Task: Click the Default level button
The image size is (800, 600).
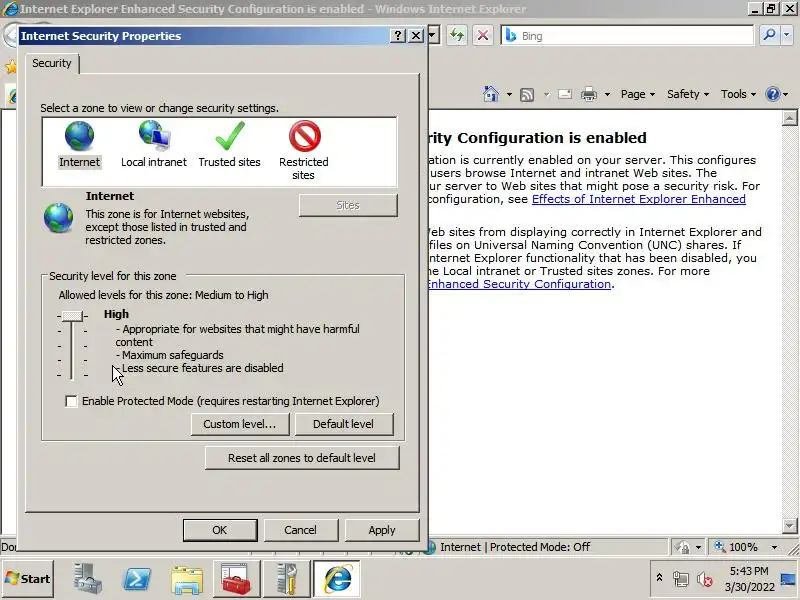Action: pos(344,424)
